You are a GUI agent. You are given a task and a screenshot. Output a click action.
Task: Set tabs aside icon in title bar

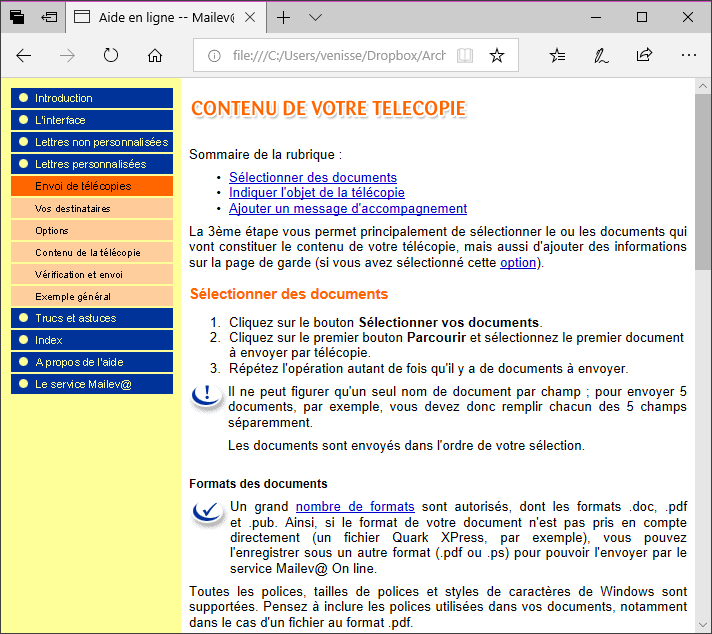(50, 18)
